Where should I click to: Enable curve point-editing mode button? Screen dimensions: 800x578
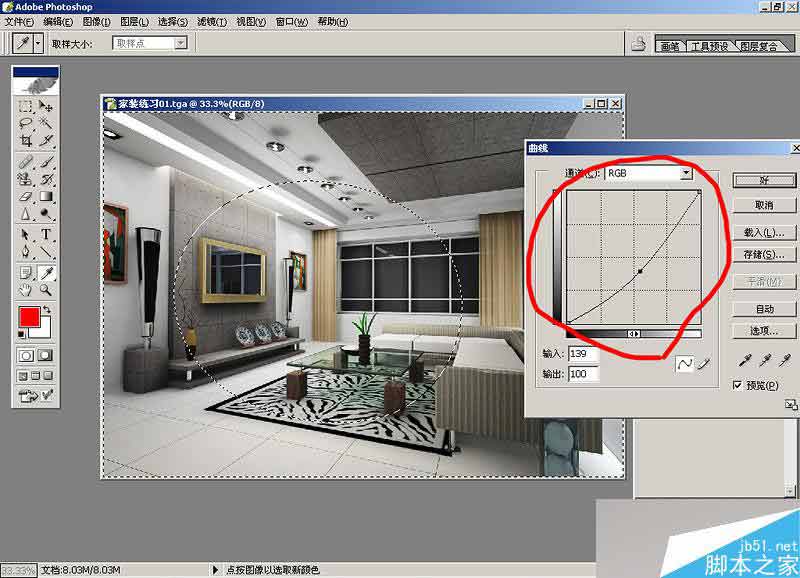pyautogui.click(x=684, y=363)
